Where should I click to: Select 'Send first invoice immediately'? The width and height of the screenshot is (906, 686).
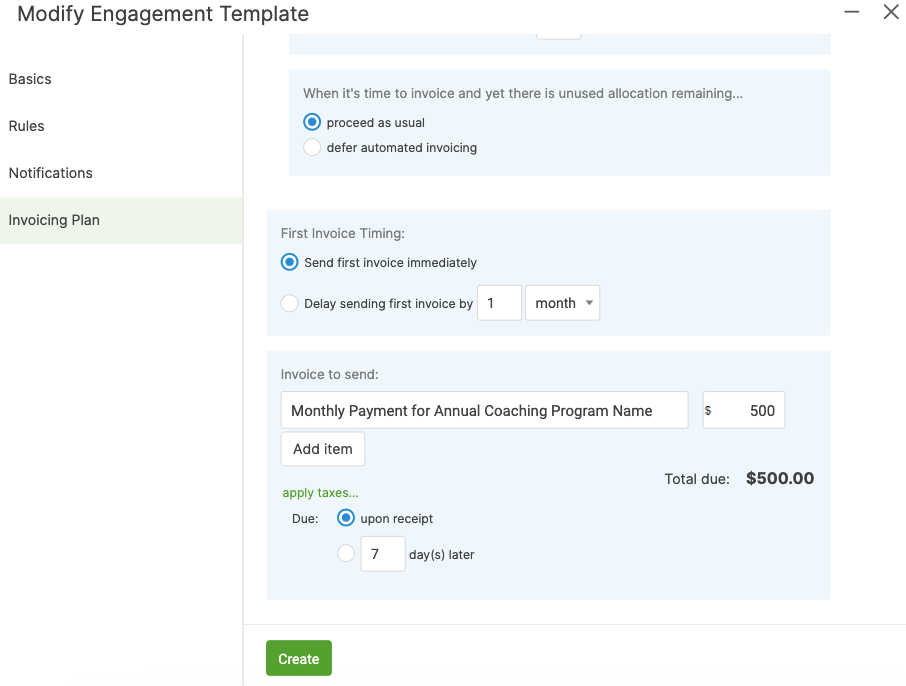point(290,262)
